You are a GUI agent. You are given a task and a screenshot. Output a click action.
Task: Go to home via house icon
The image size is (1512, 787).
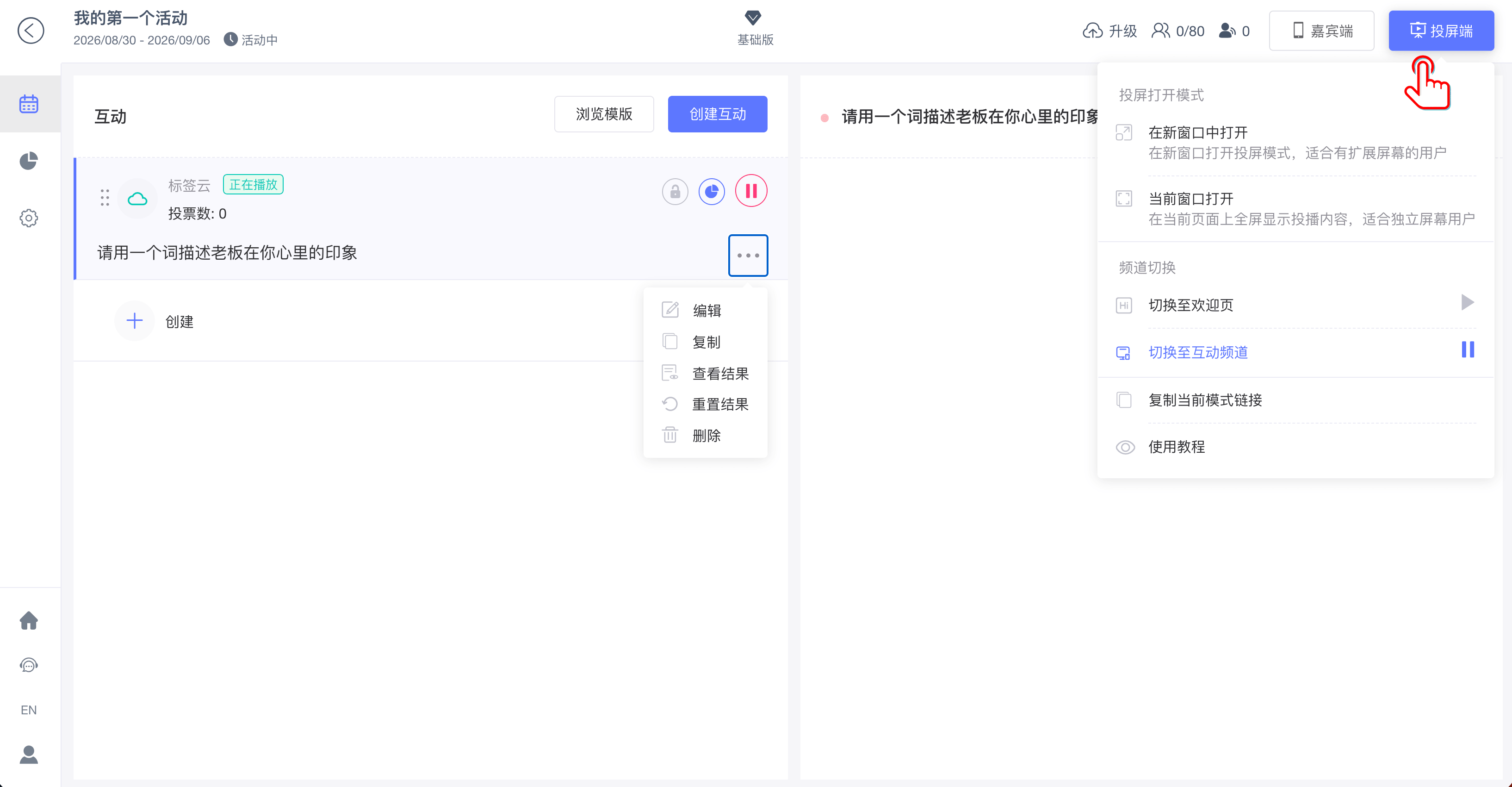point(29,620)
